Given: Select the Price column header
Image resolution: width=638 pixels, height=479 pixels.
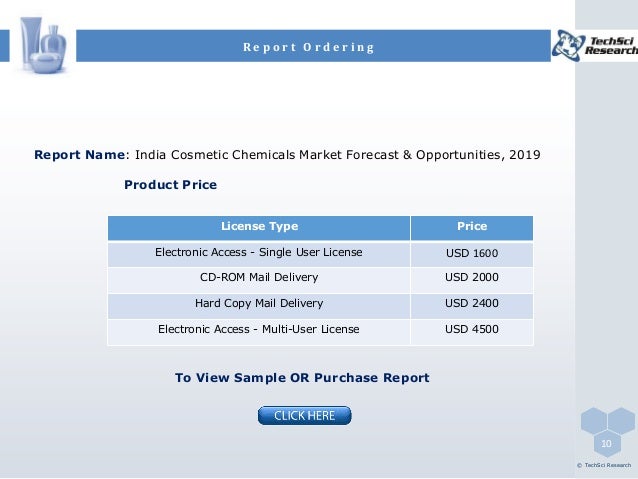Looking at the screenshot, I should (x=472, y=228).
